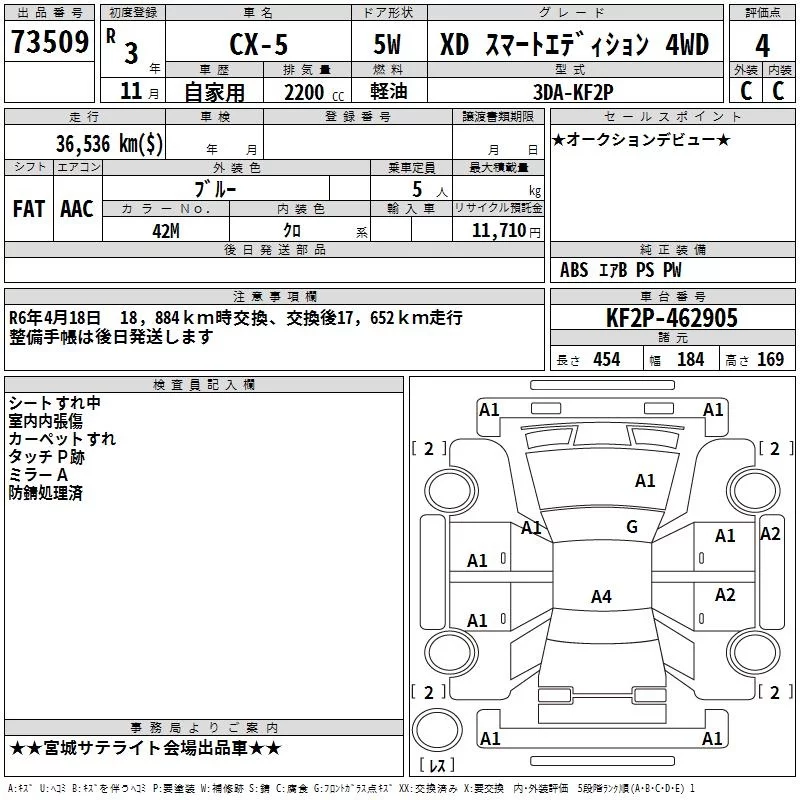The width and height of the screenshot is (800, 800).
Task: Click office notice ★★宮城サテライト会場出品車★★
Action: [145, 748]
